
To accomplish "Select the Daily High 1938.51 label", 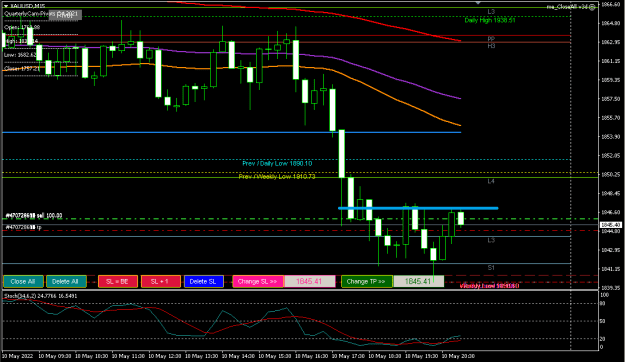I will [x=490, y=20].
